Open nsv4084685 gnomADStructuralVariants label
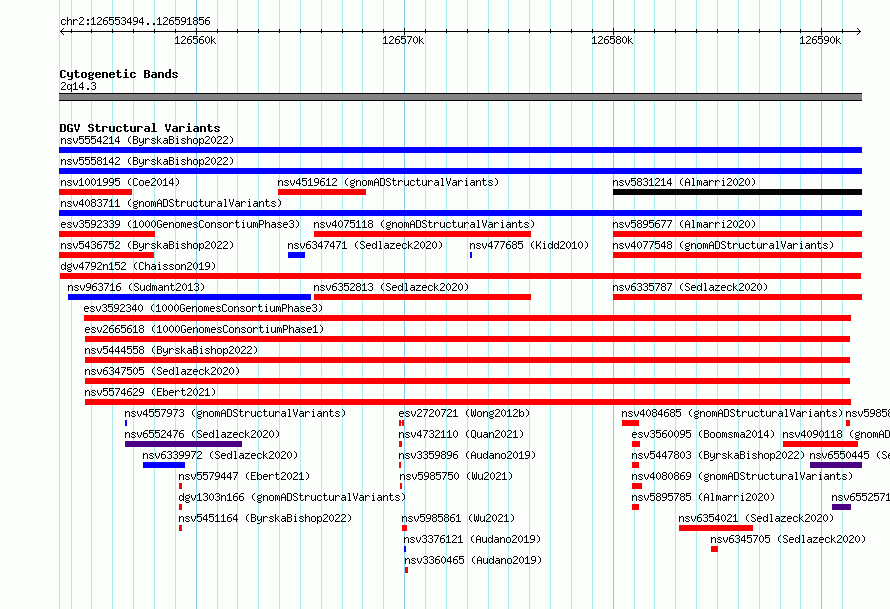This screenshot has width=890, height=609. pos(732,413)
